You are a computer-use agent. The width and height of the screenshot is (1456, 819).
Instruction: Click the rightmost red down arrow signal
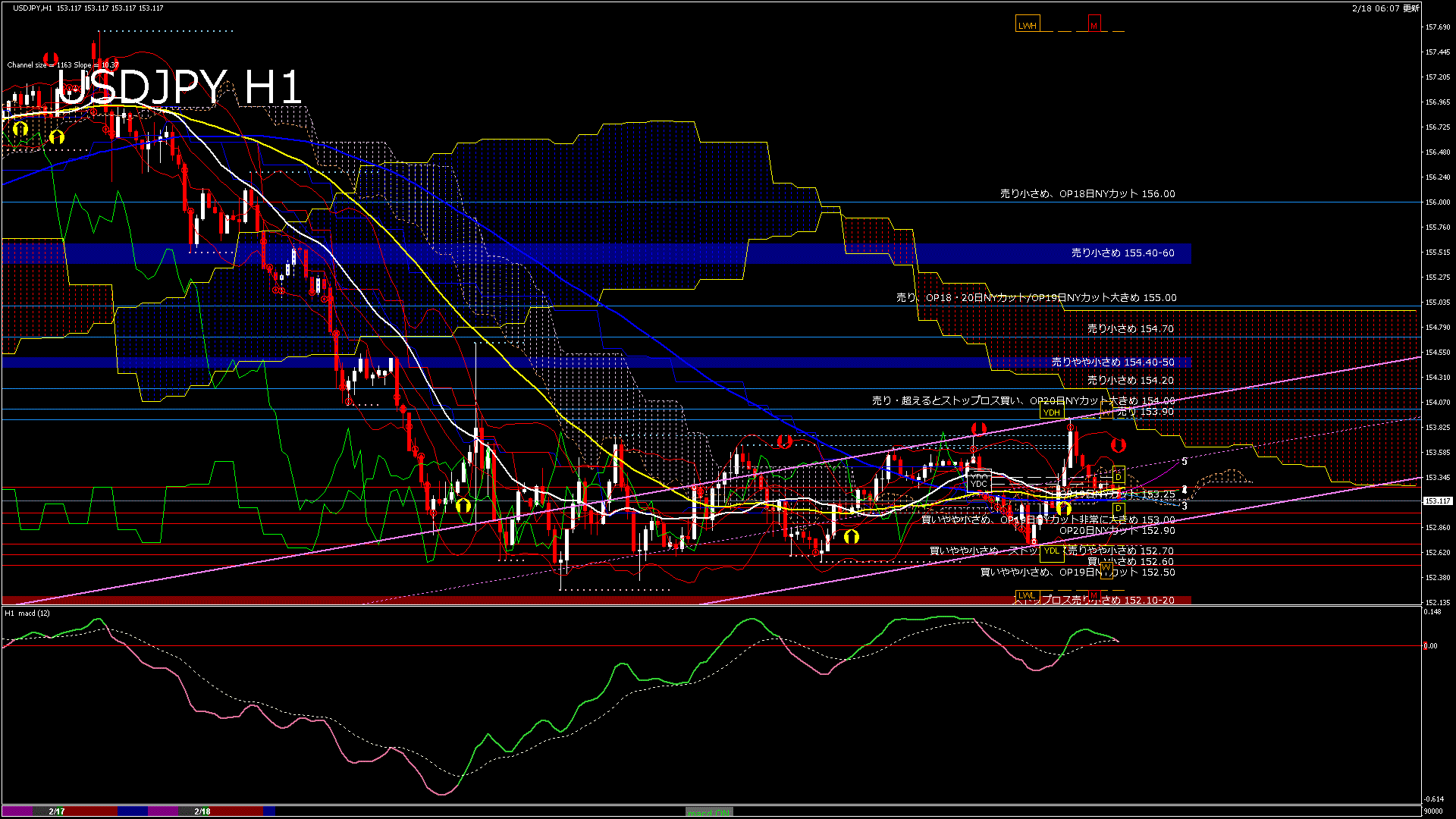[1118, 444]
